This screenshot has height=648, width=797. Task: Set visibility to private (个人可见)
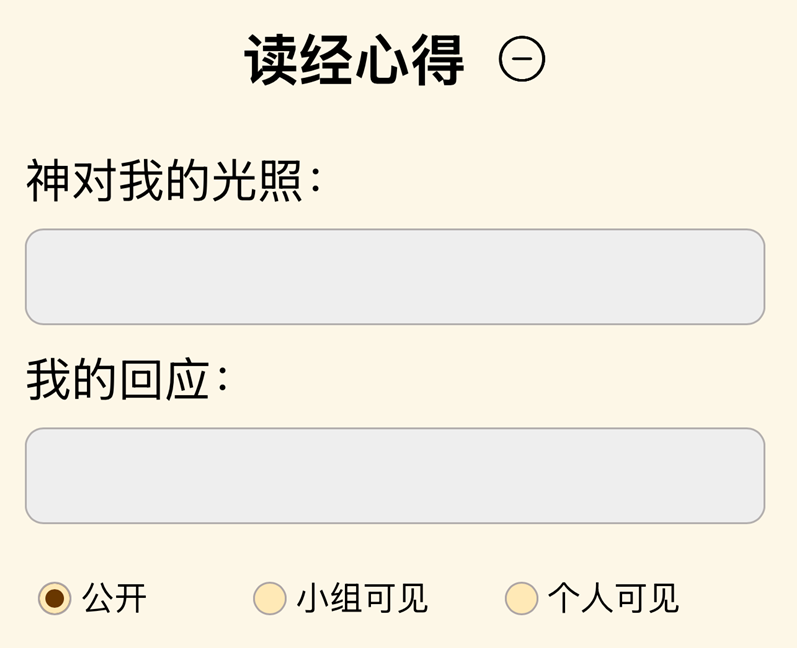coord(521,598)
